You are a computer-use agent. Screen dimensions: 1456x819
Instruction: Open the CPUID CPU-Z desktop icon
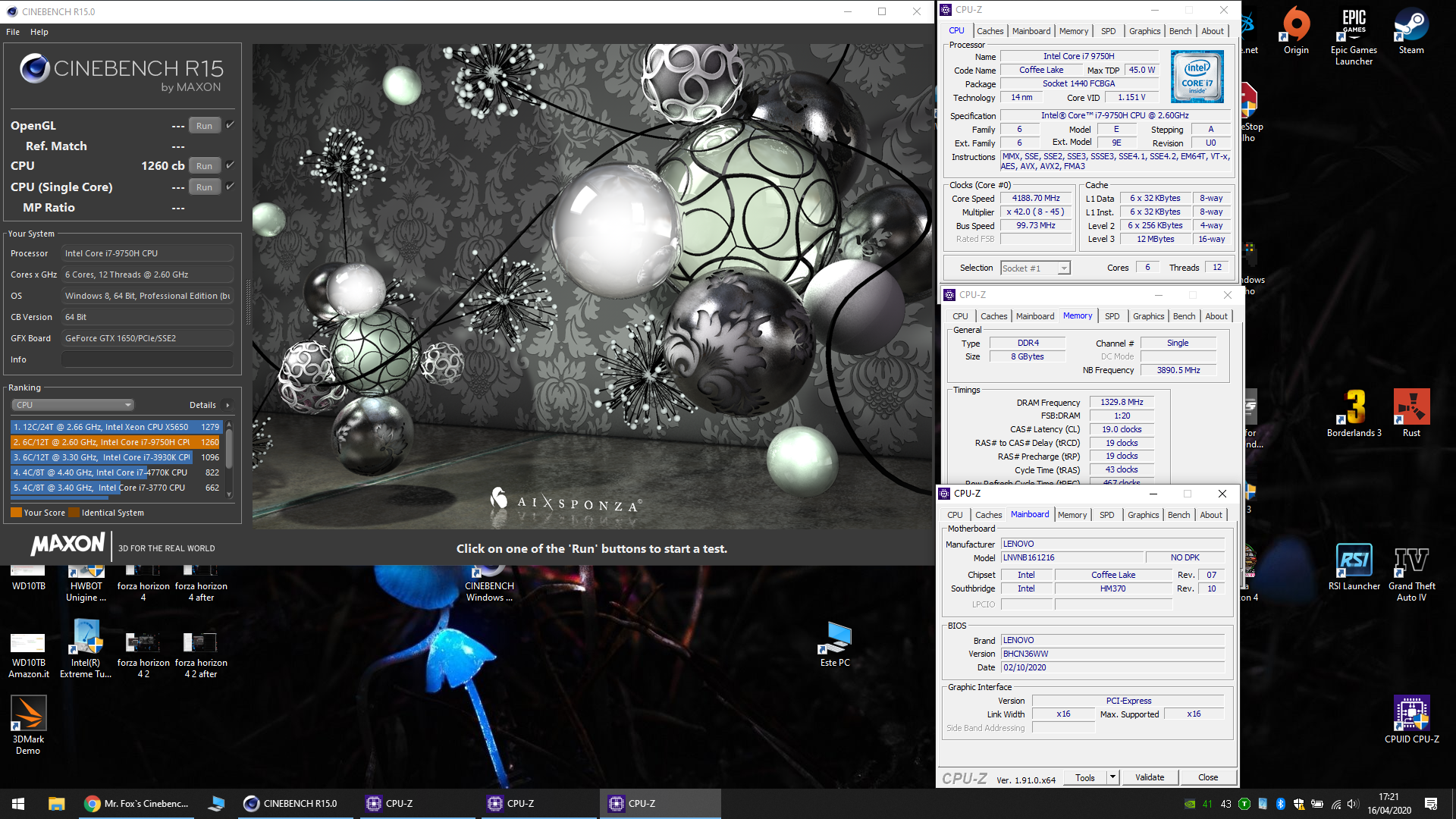(1411, 720)
